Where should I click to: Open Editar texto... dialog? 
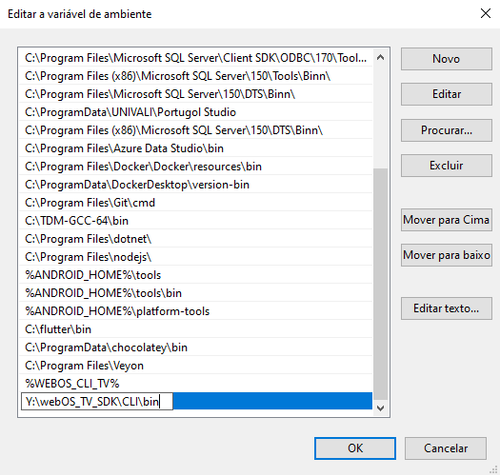tap(446, 308)
